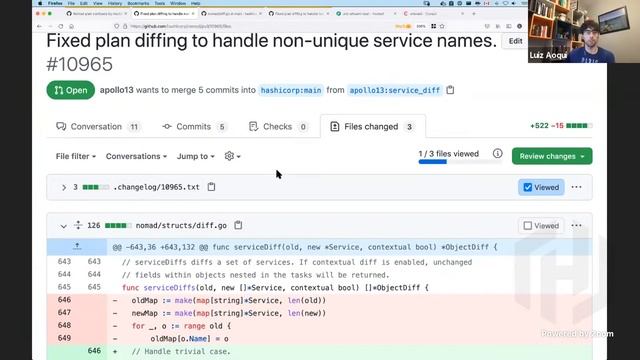Open more options for .changelog/10965.txt
The image size is (640, 360).
[x=576, y=187]
